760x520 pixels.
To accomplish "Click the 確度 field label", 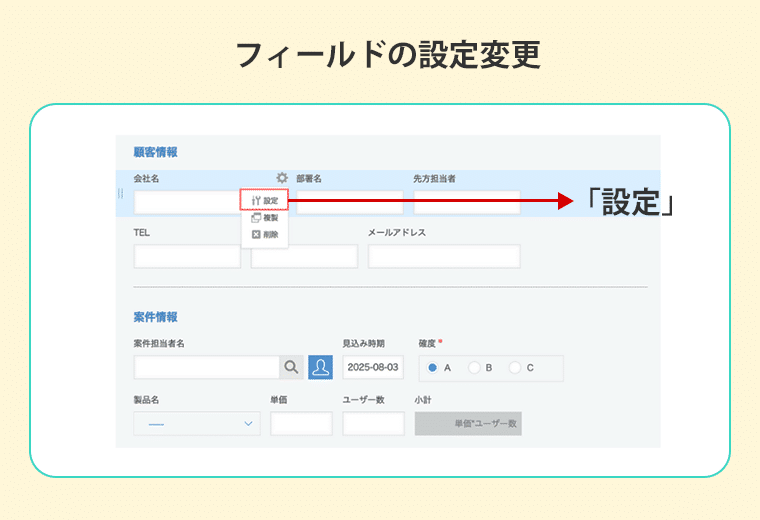I will pos(427,343).
